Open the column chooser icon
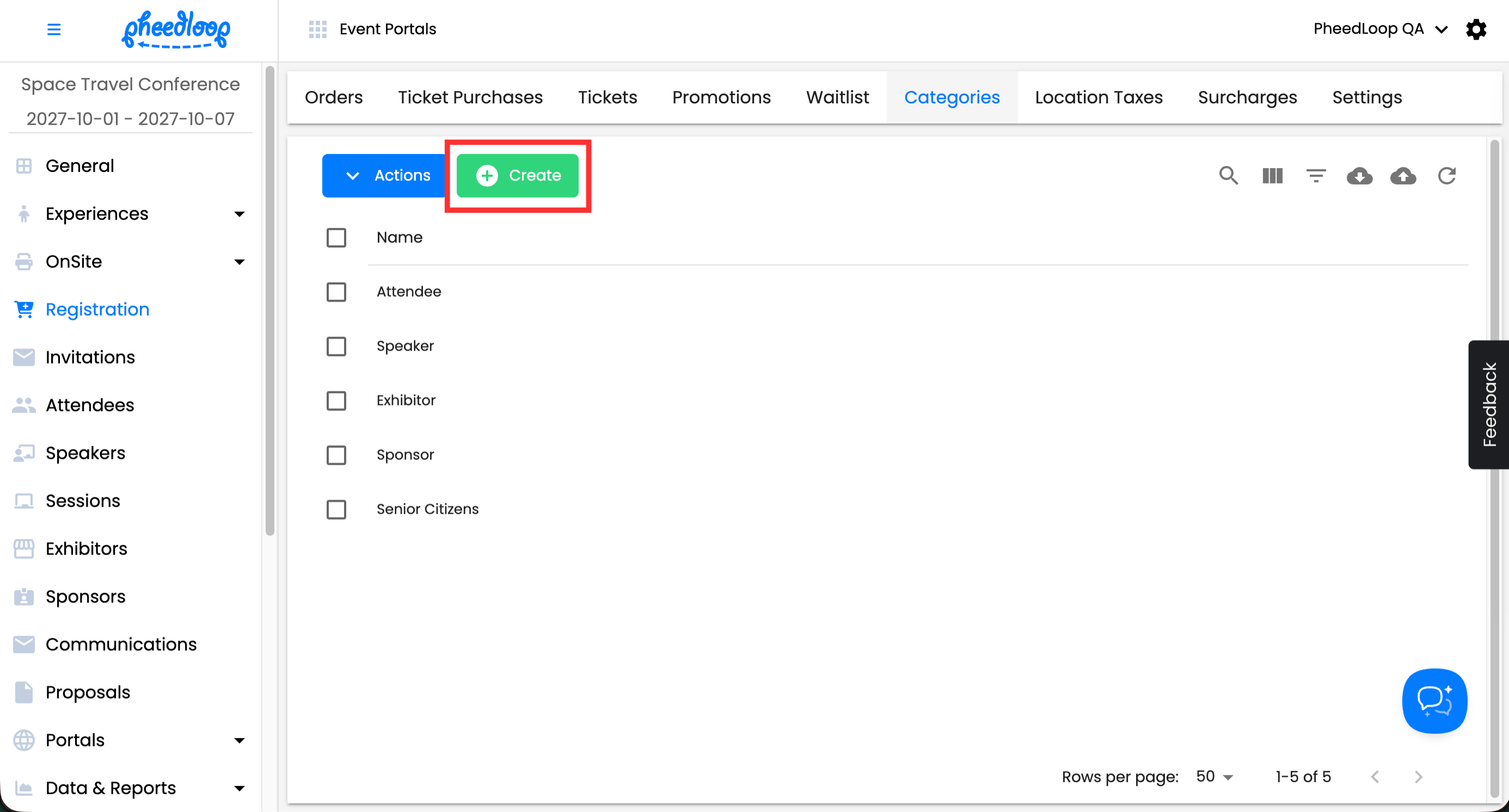The width and height of the screenshot is (1509, 812). [1272, 176]
